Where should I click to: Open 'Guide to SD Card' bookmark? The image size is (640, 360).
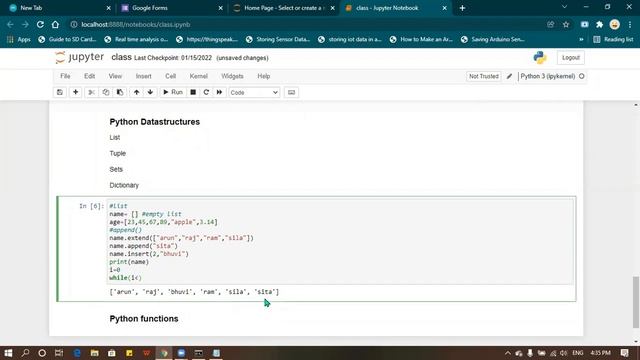67,40
